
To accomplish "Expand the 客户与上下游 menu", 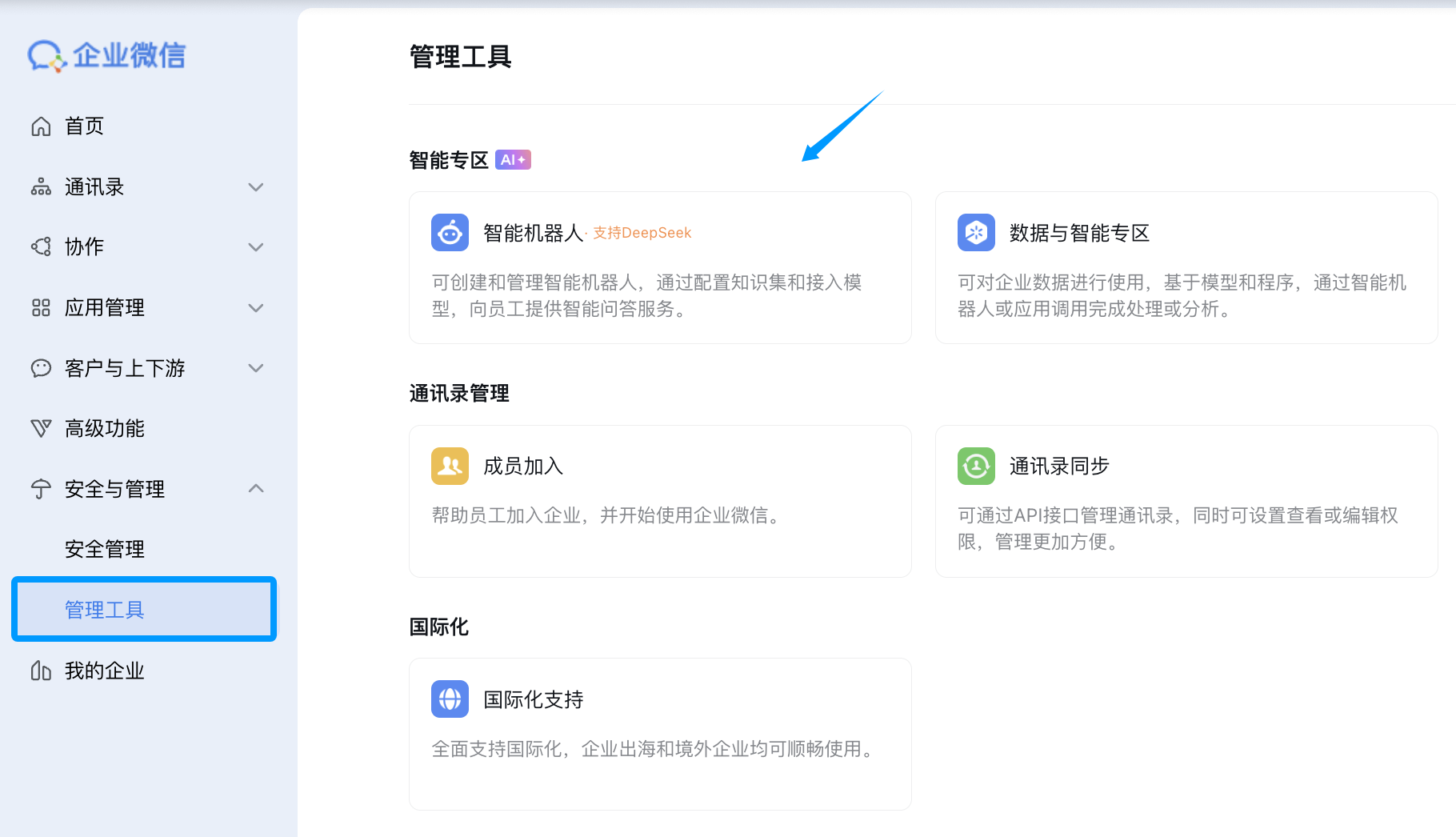I will pyautogui.click(x=256, y=368).
